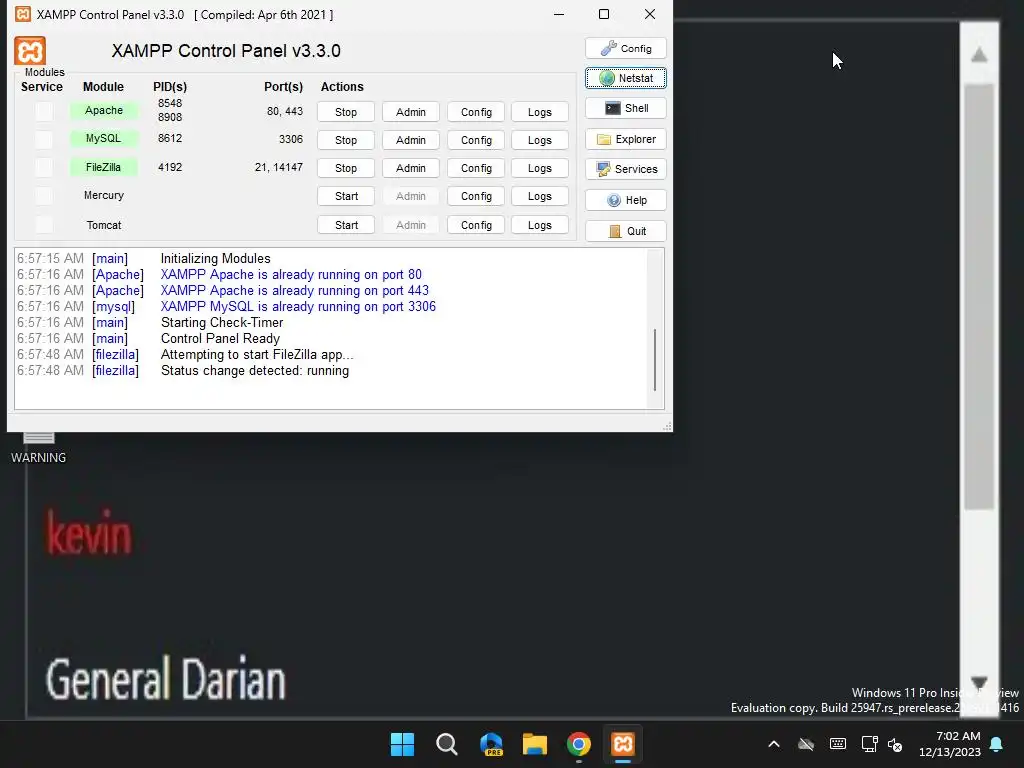Click the Mercury module name
The width and height of the screenshot is (1024, 768).
[104, 195]
